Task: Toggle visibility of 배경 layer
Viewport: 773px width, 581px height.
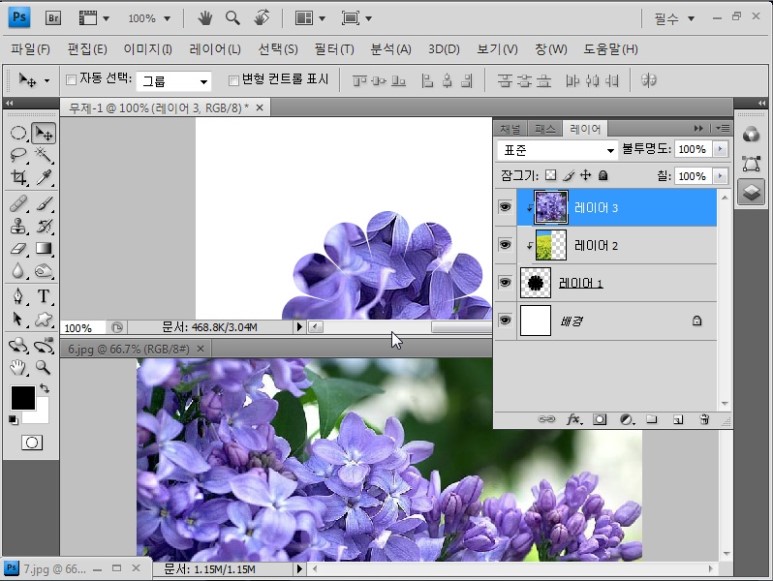Action: coord(505,320)
